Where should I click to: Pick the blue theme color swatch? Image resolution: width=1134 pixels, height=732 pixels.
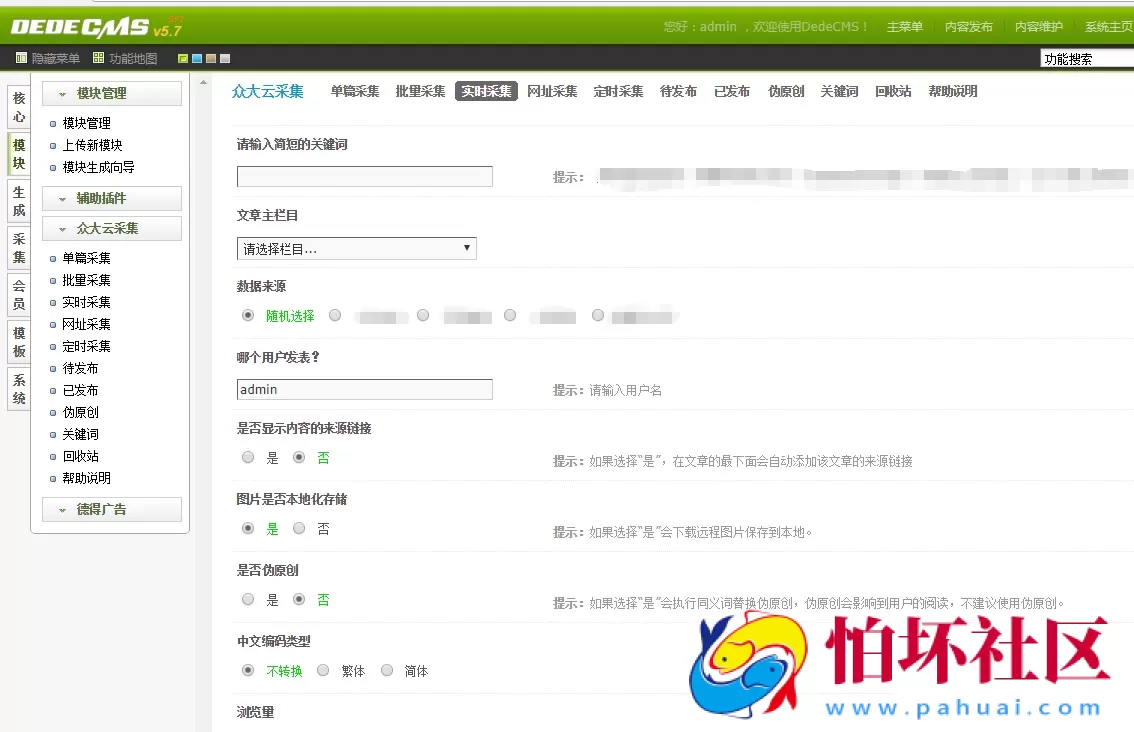pos(197,58)
